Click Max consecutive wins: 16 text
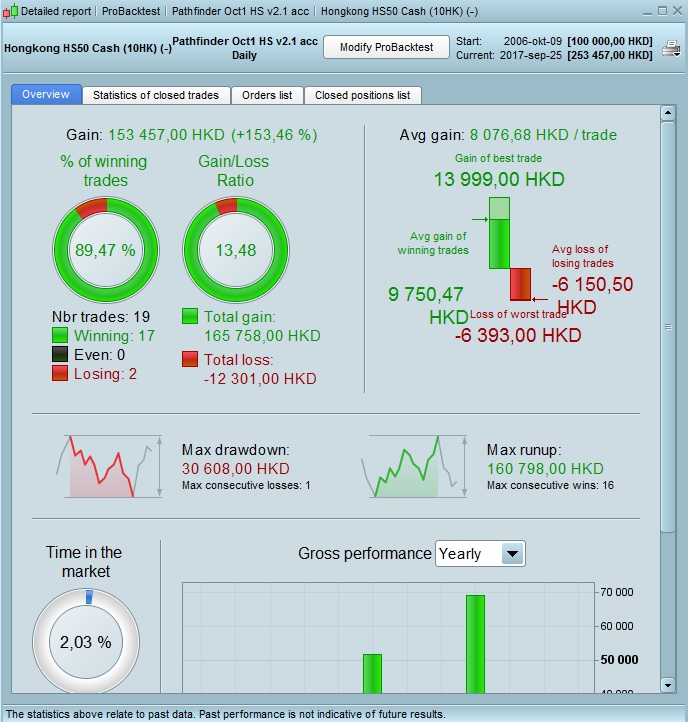The height and width of the screenshot is (722, 688). pos(550,485)
